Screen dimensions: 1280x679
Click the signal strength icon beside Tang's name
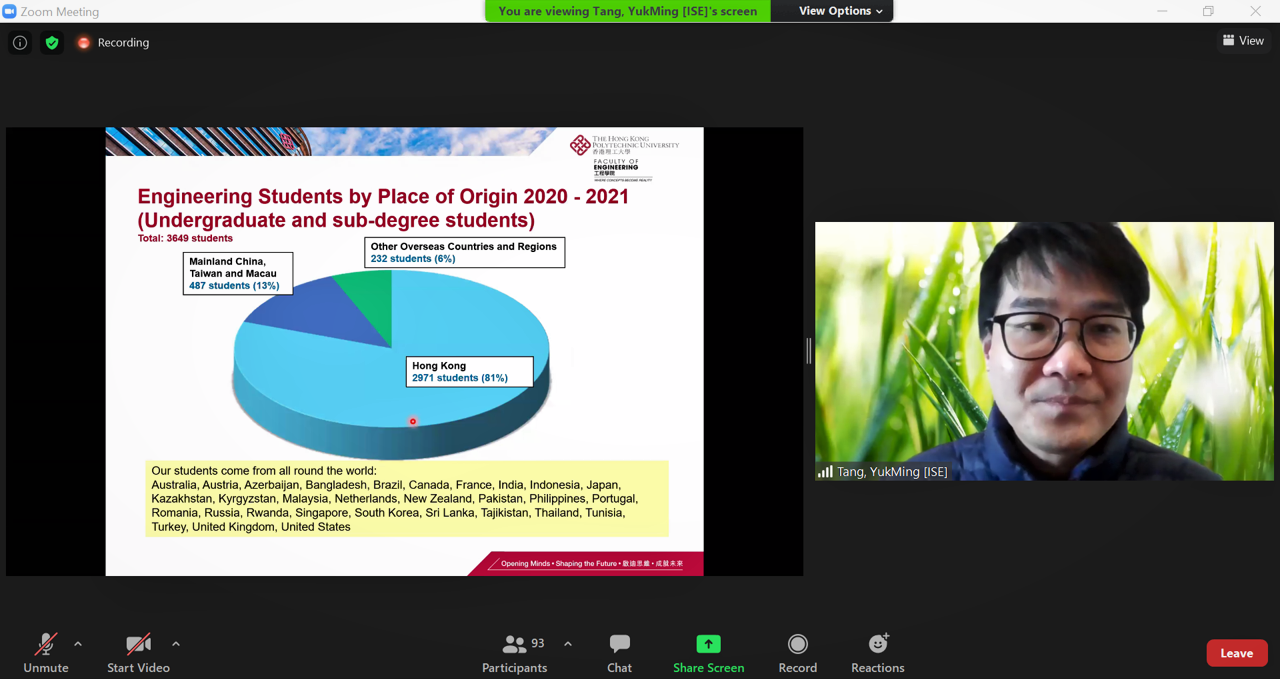tap(825, 472)
